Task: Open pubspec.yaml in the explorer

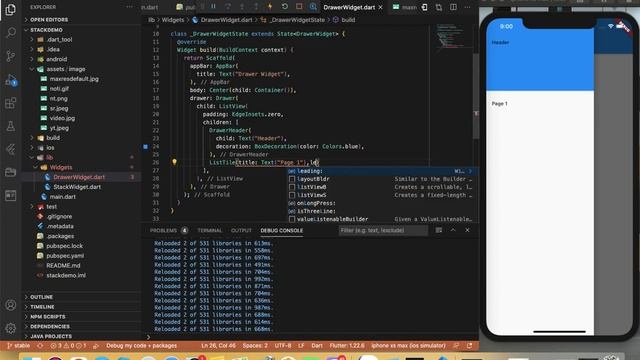Action: coord(65,256)
